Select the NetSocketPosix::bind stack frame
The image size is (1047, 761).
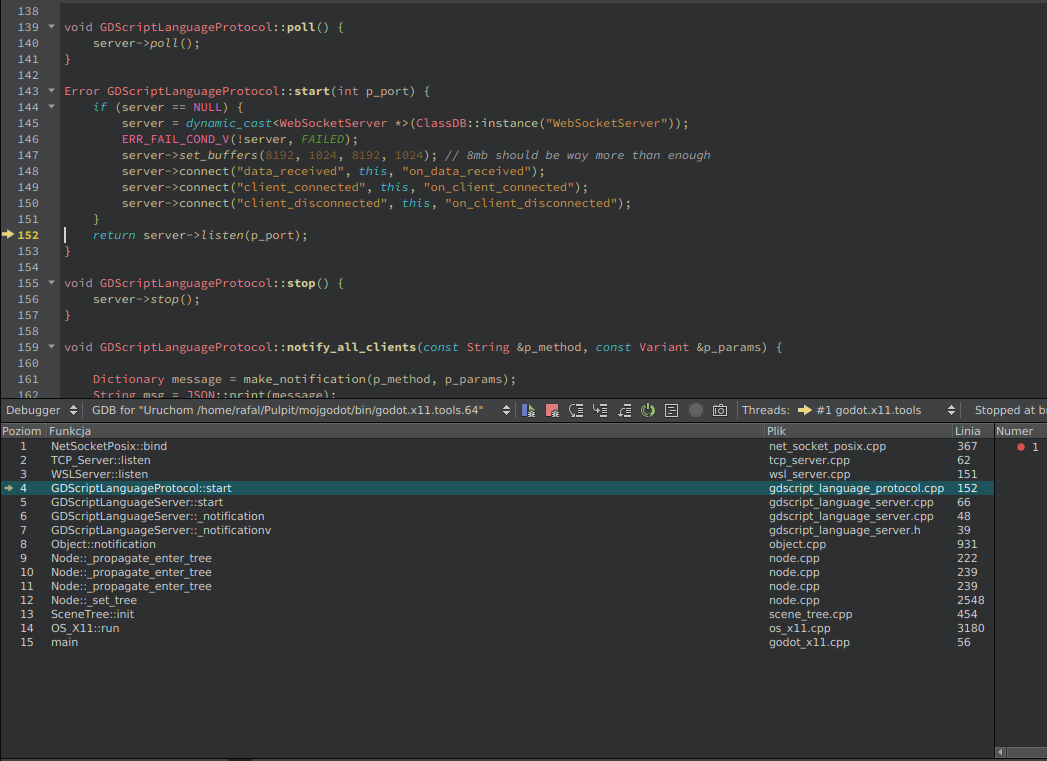(x=497, y=446)
